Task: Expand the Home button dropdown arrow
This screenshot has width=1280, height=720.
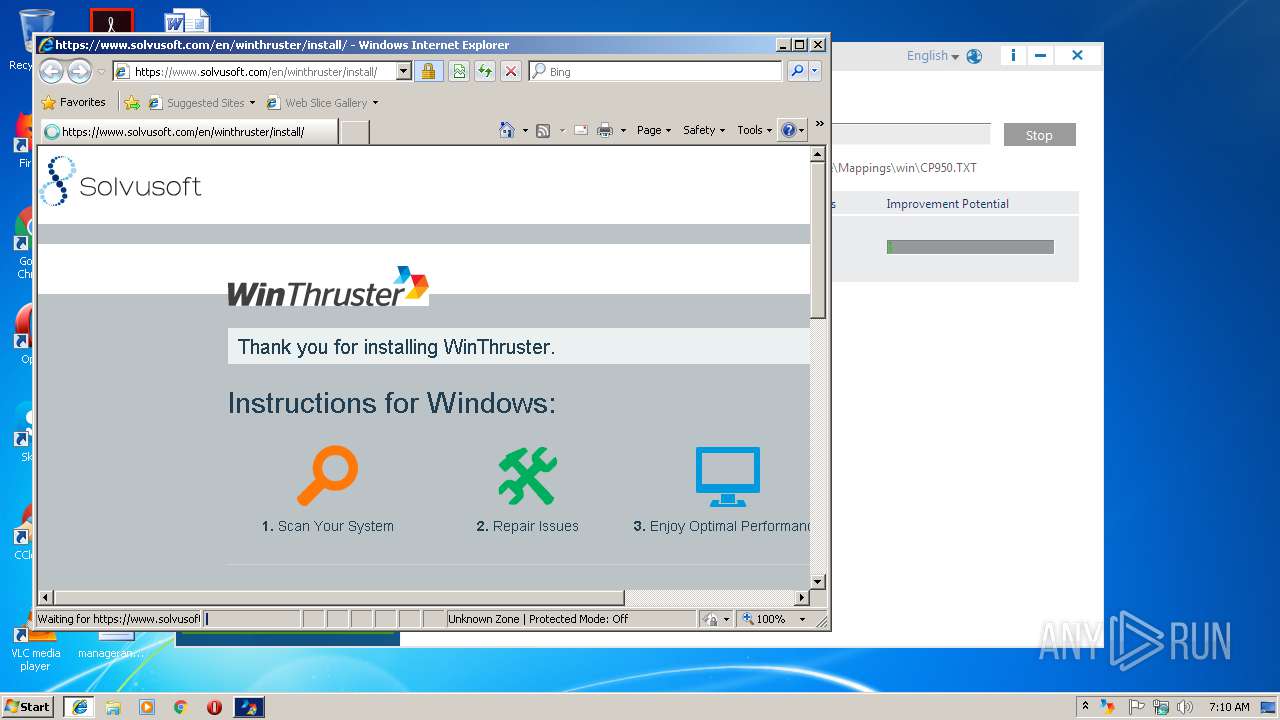Action: click(525, 130)
